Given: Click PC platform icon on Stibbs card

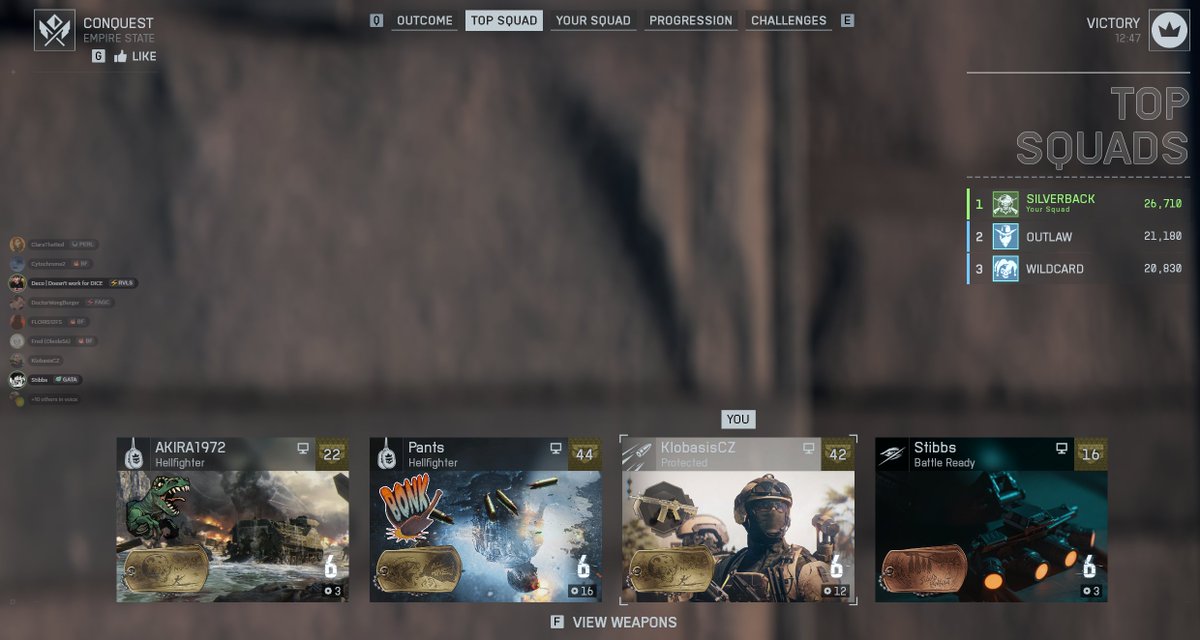Looking at the screenshot, I should point(1062,449).
